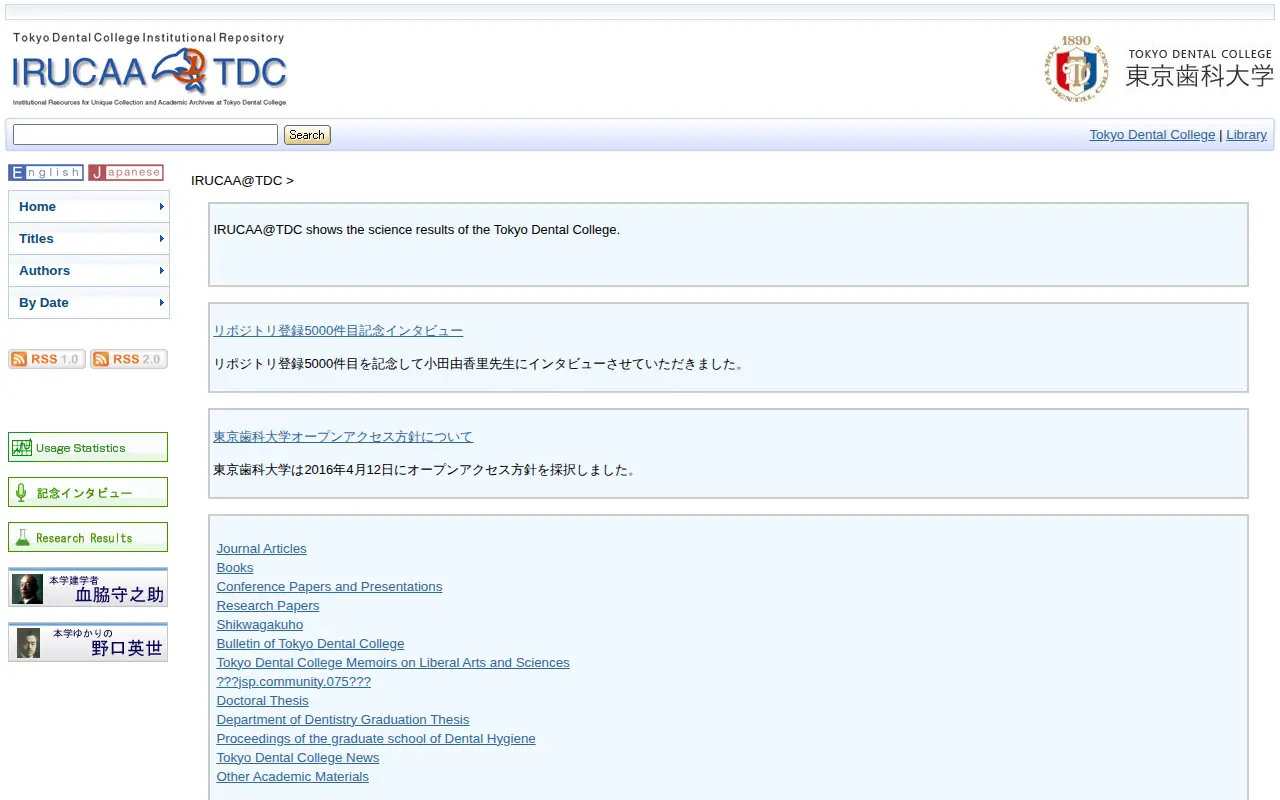
Task: Follow the Library header link
Action: coord(1246,135)
